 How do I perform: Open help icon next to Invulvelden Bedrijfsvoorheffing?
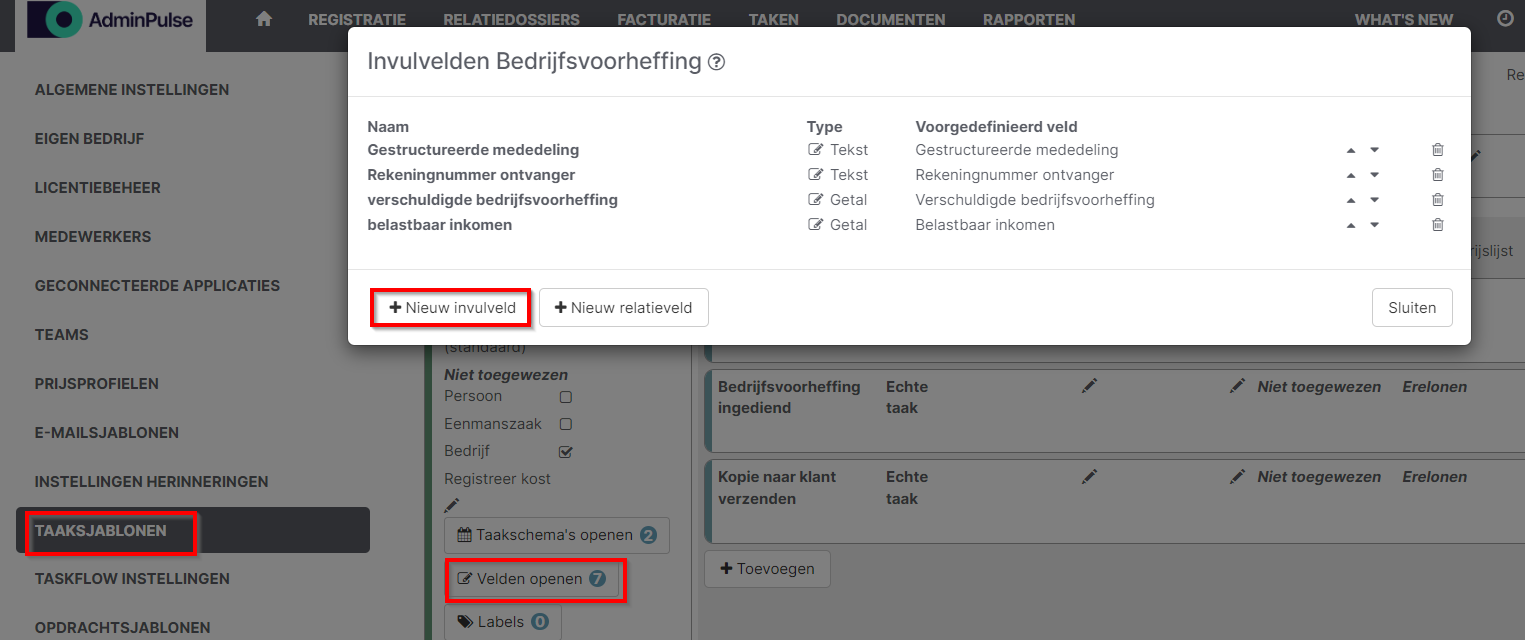coord(716,62)
